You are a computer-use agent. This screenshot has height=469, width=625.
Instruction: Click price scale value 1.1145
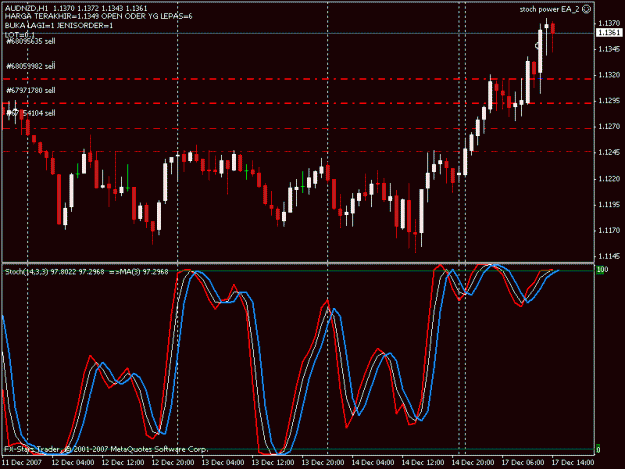(609, 257)
